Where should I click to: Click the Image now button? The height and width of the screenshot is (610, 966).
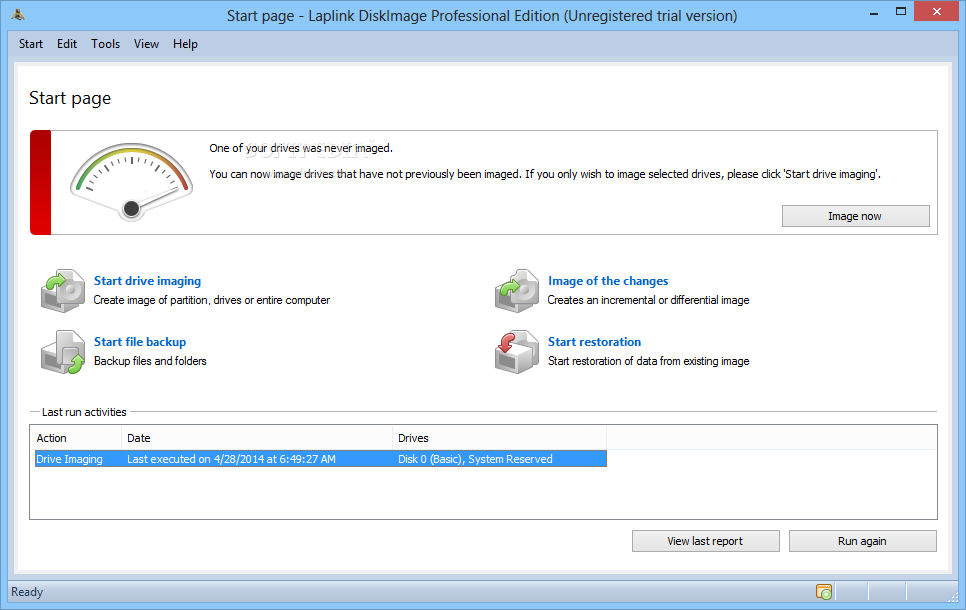pos(856,216)
